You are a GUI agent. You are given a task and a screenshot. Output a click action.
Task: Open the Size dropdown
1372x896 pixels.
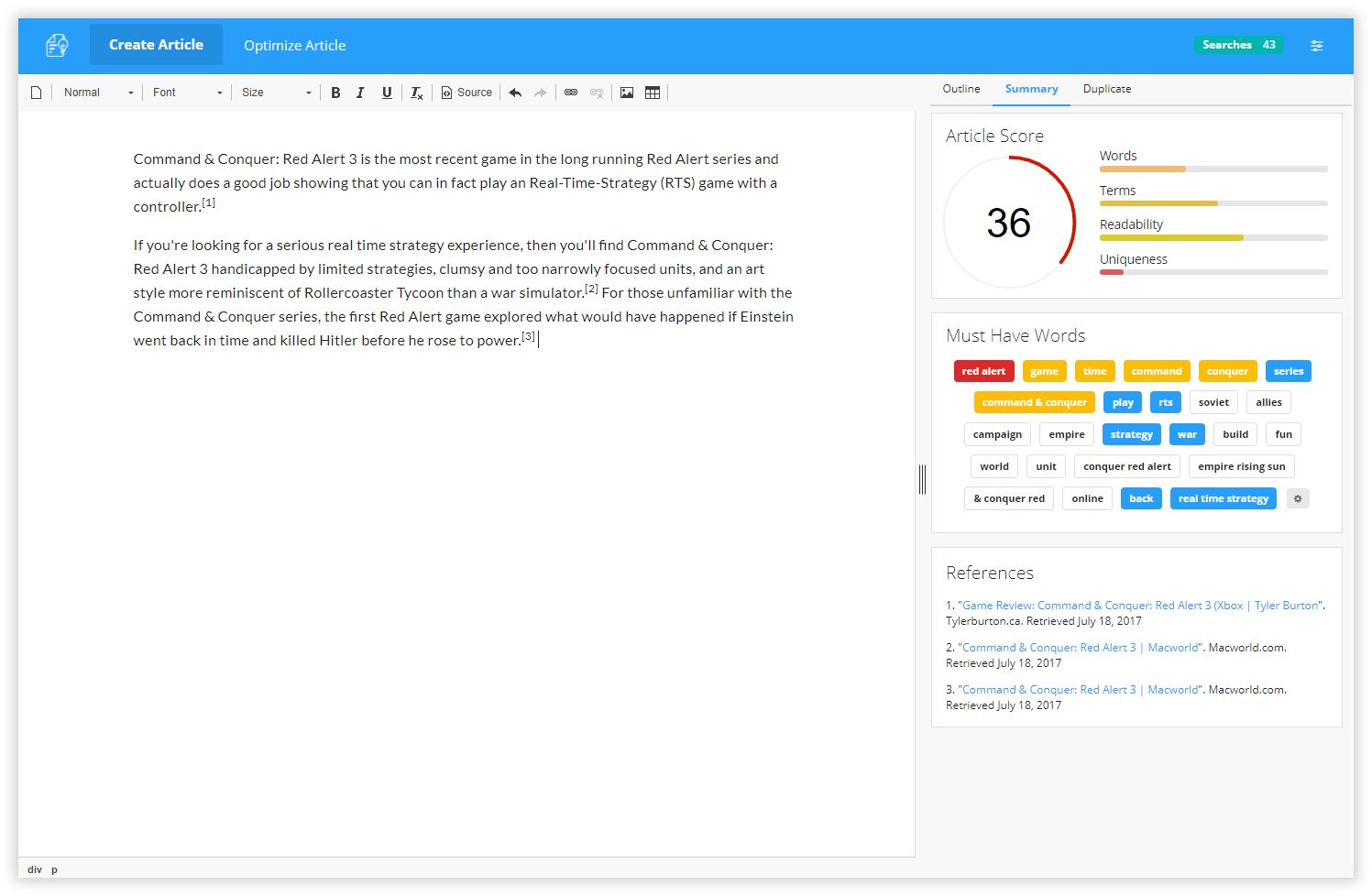click(x=275, y=93)
